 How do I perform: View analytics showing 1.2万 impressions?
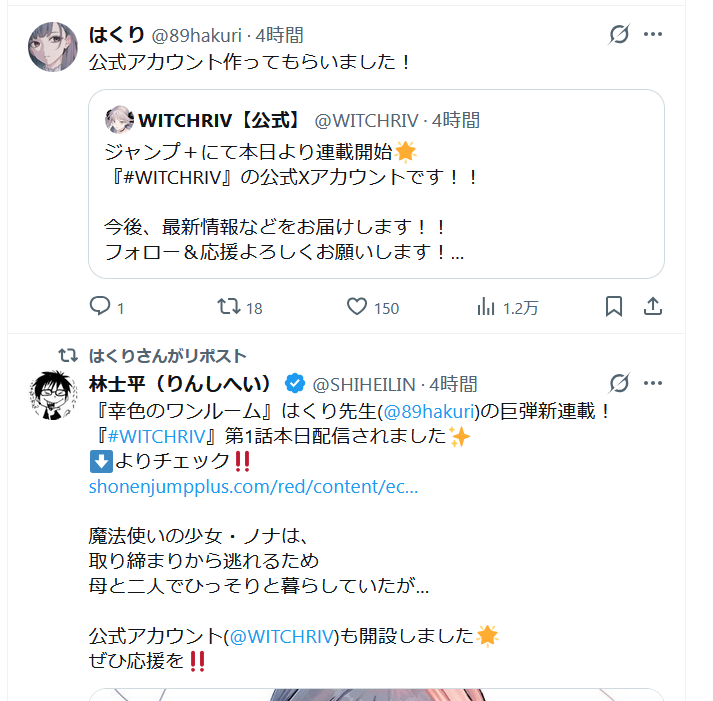click(x=486, y=306)
